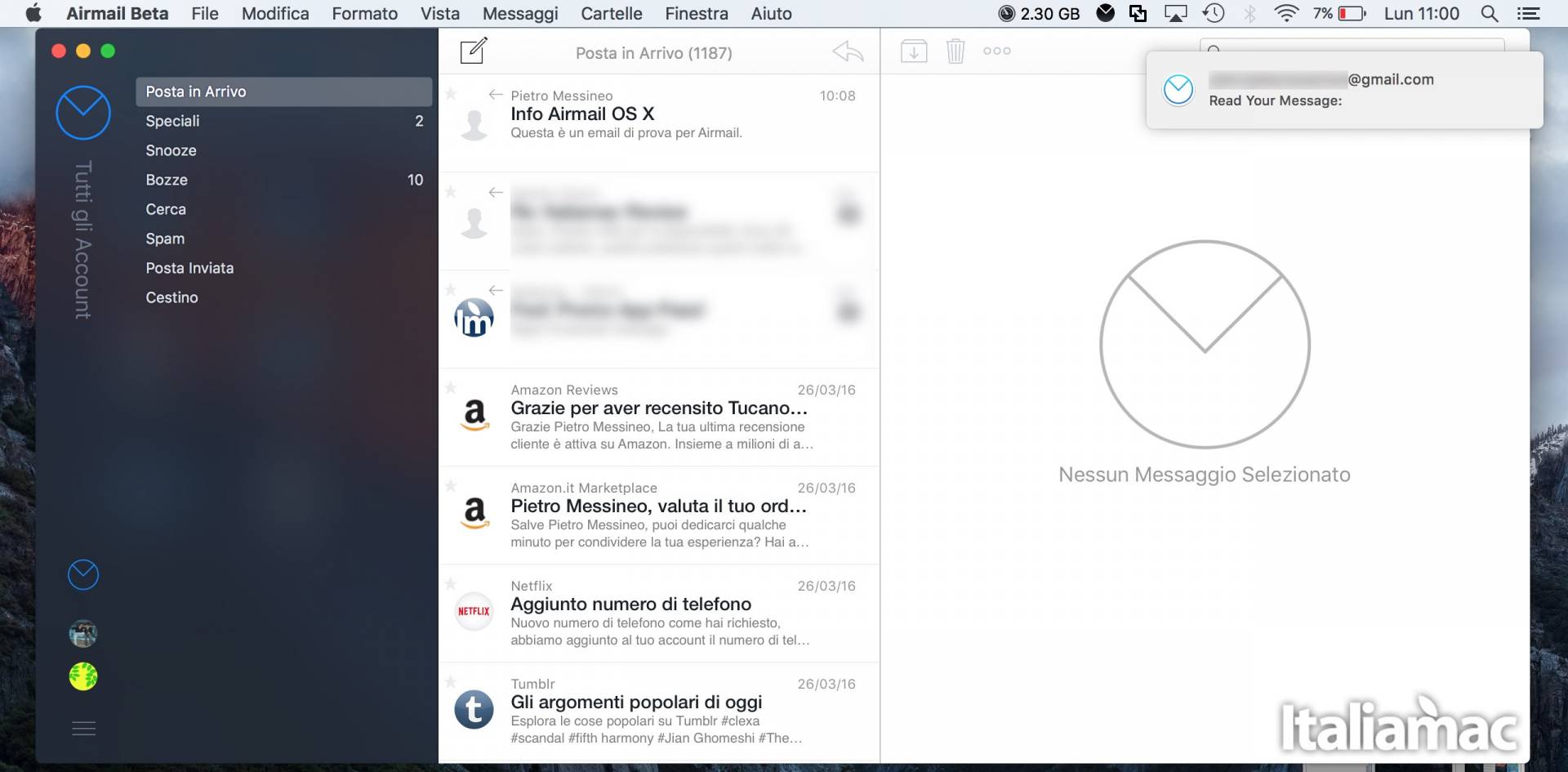This screenshot has width=1568, height=772.
Task: Open the Cestino trash folder
Action: point(283,297)
